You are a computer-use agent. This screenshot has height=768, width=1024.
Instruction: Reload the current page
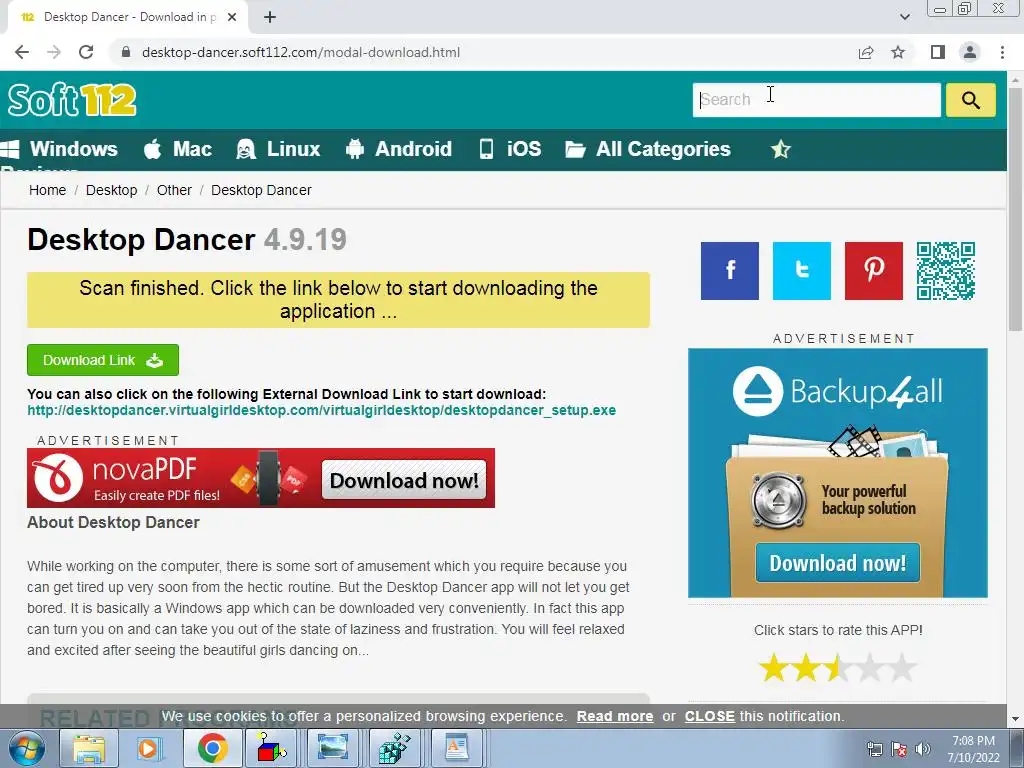coord(86,52)
